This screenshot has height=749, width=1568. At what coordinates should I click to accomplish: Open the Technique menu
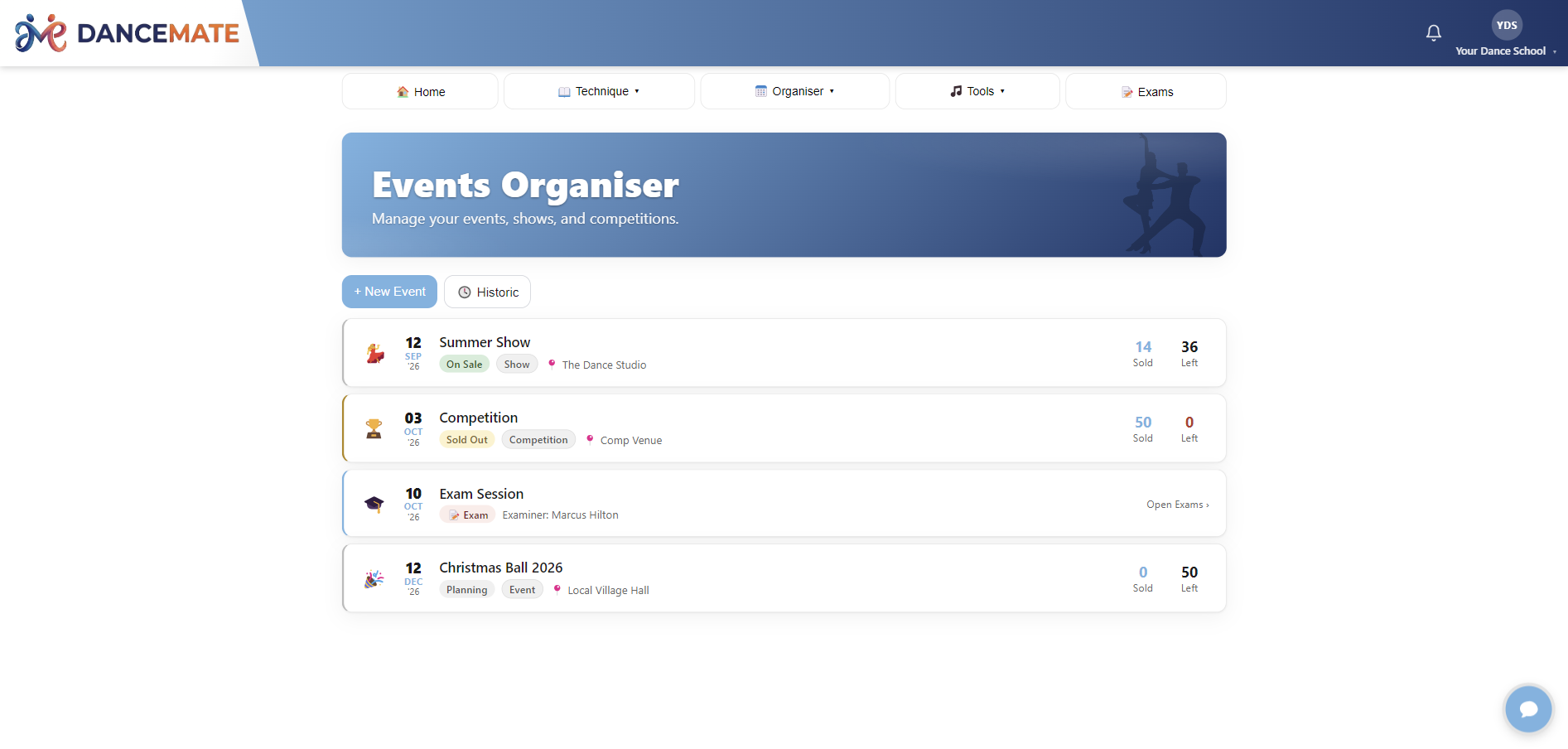click(x=599, y=91)
